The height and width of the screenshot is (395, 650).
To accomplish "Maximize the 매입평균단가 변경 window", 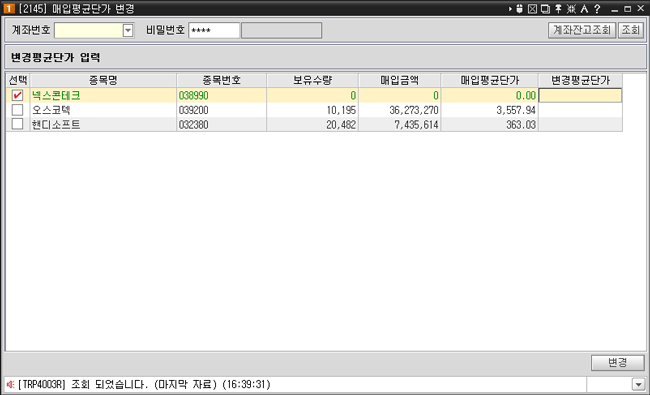I will (x=628, y=9).
